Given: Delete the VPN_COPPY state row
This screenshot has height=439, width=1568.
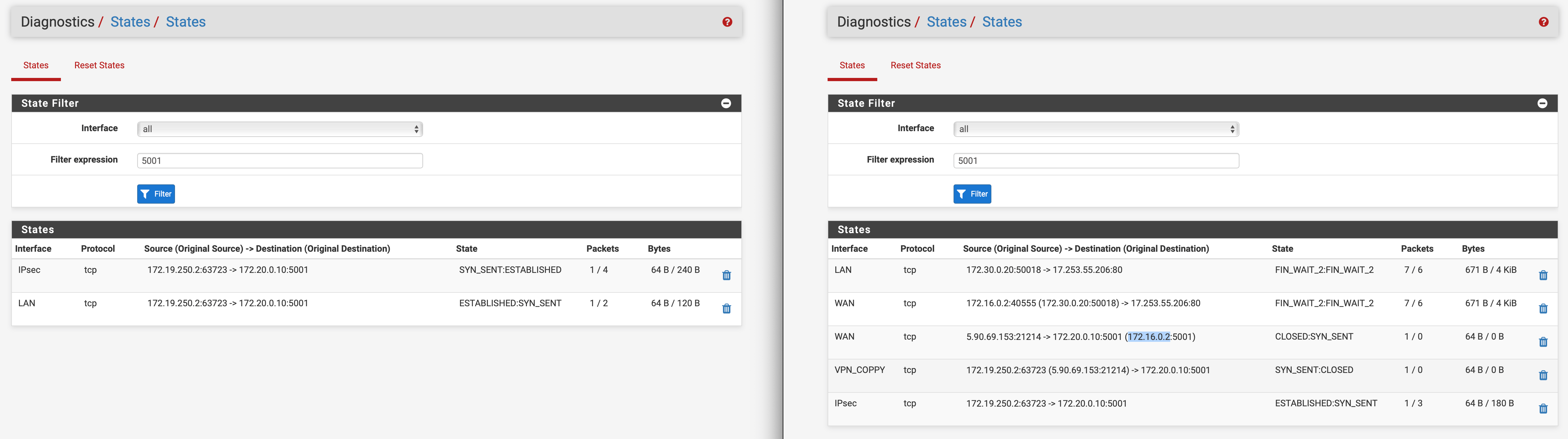Looking at the screenshot, I should [x=1542, y=376].
